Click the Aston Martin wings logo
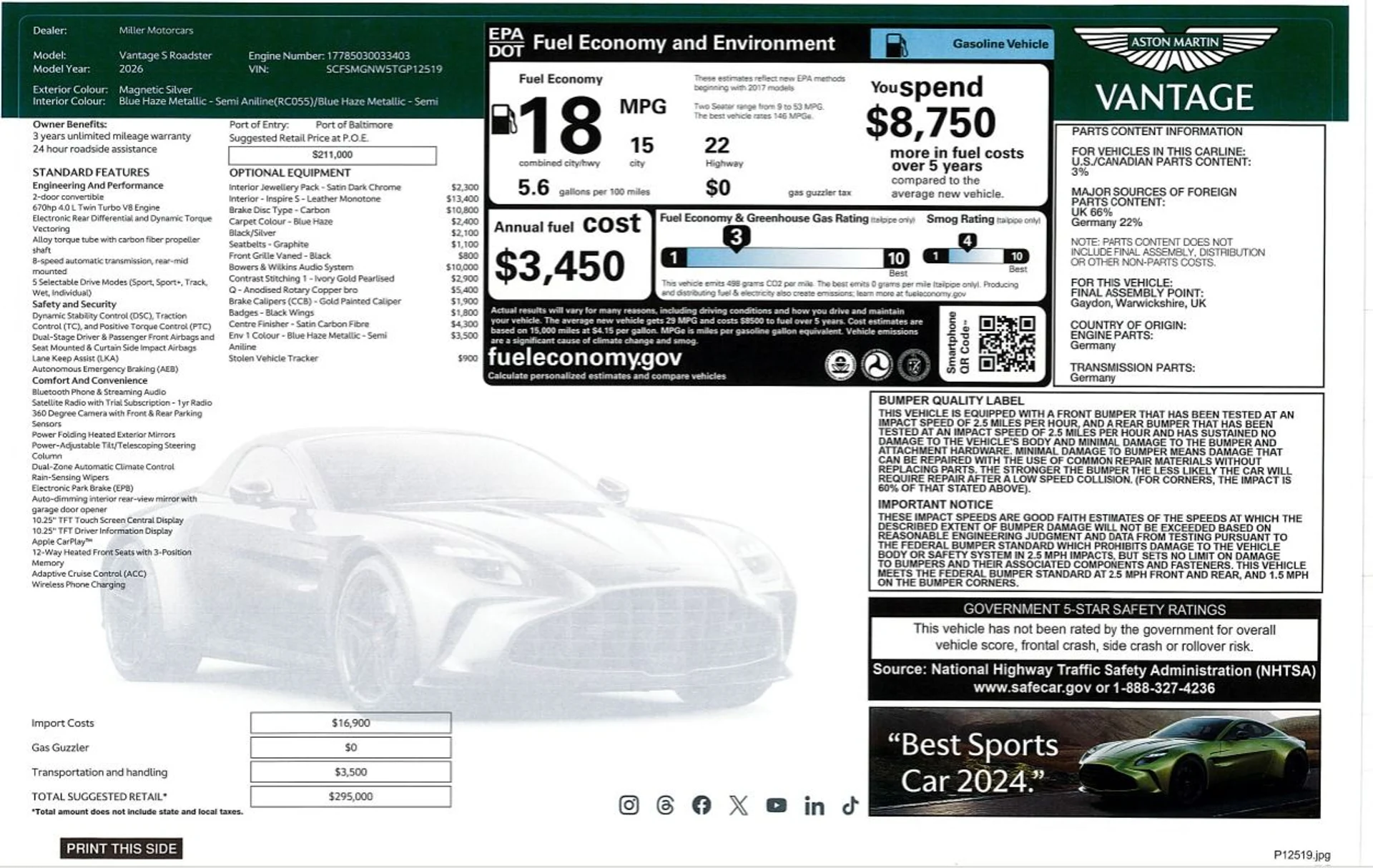1373x868 pixels. click(x=1176, y=49)
